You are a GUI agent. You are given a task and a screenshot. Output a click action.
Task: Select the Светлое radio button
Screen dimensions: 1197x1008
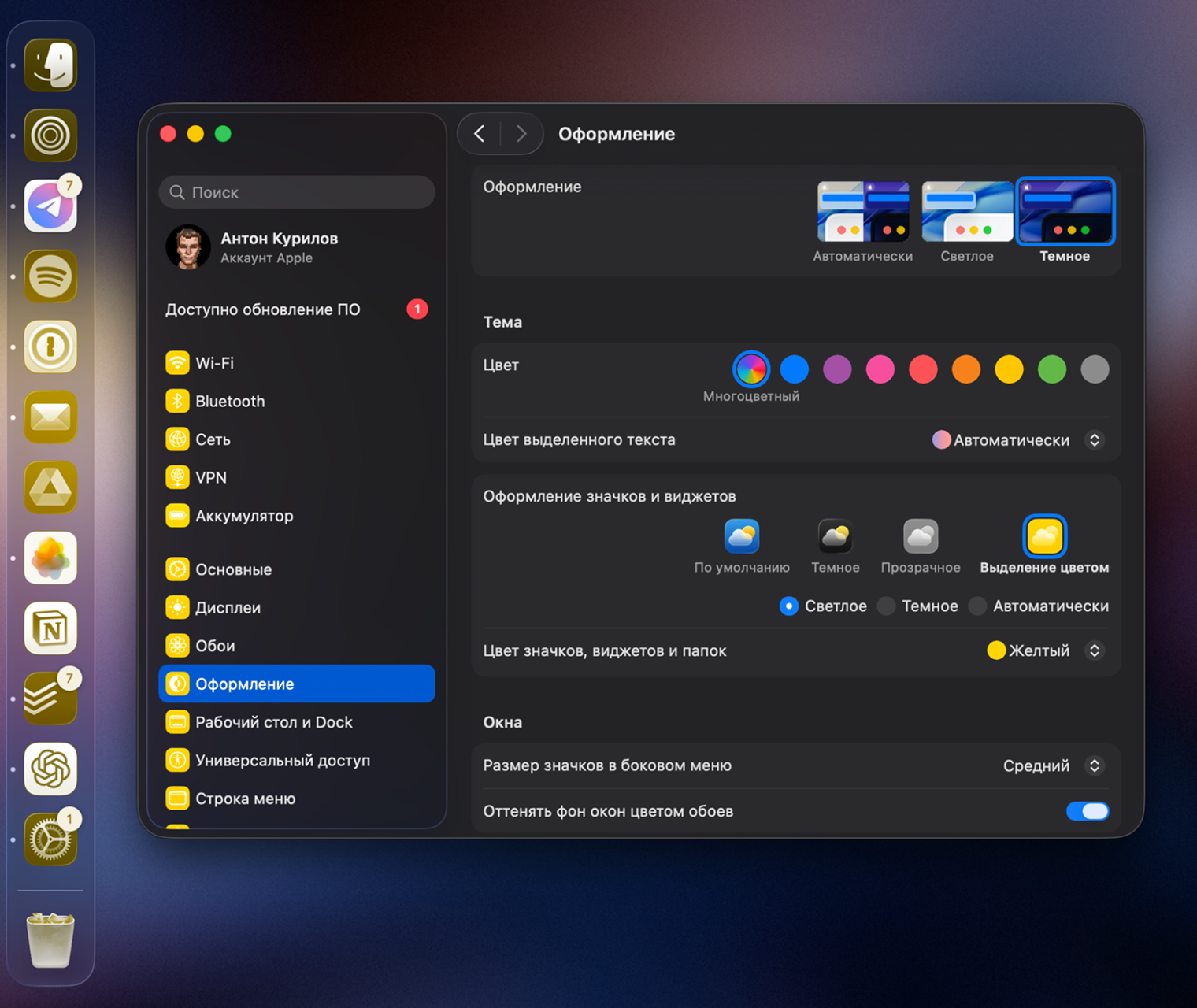789,606
